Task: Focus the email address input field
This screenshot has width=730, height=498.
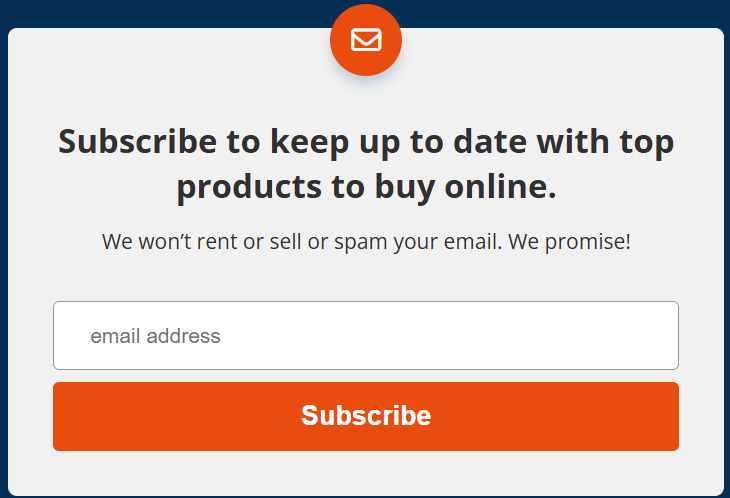Action: tap(366, 336)
